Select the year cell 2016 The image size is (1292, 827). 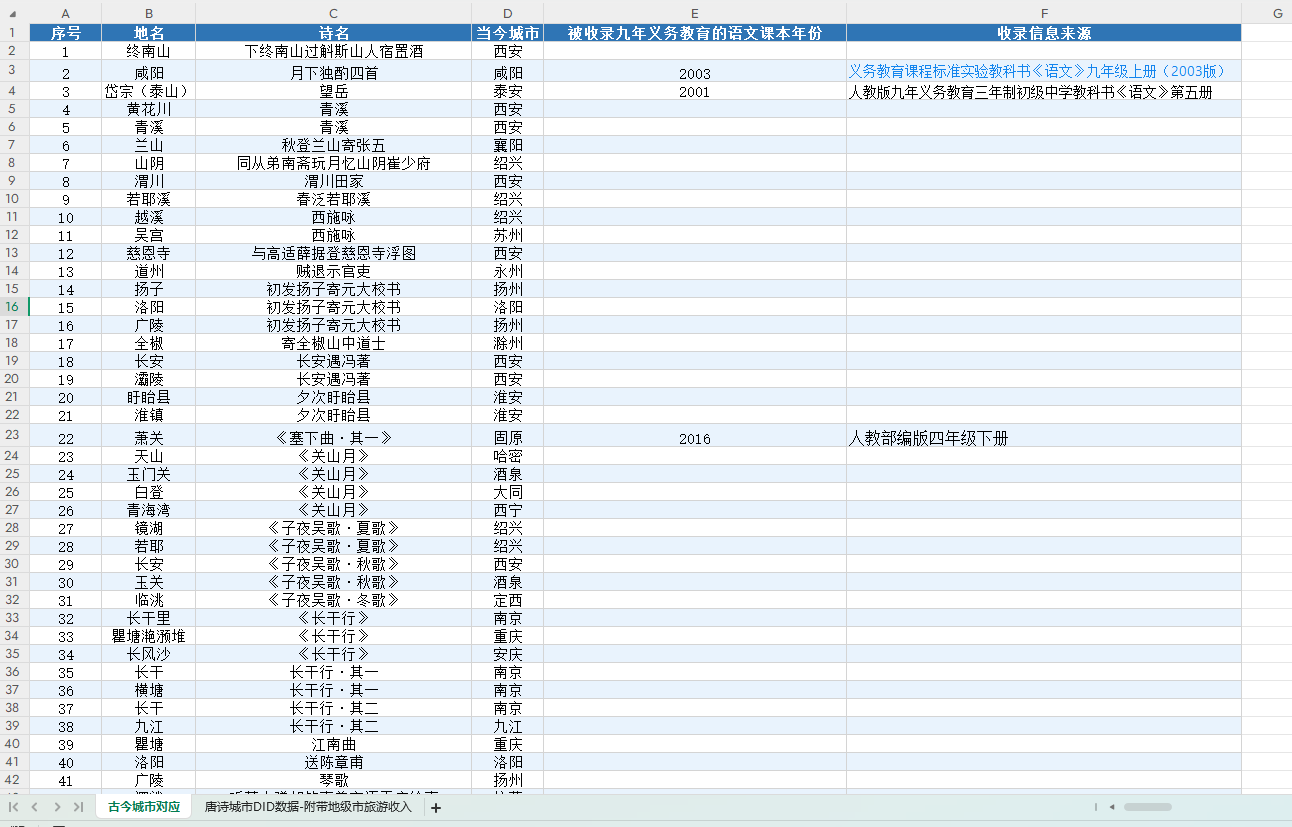click(695, 438)
